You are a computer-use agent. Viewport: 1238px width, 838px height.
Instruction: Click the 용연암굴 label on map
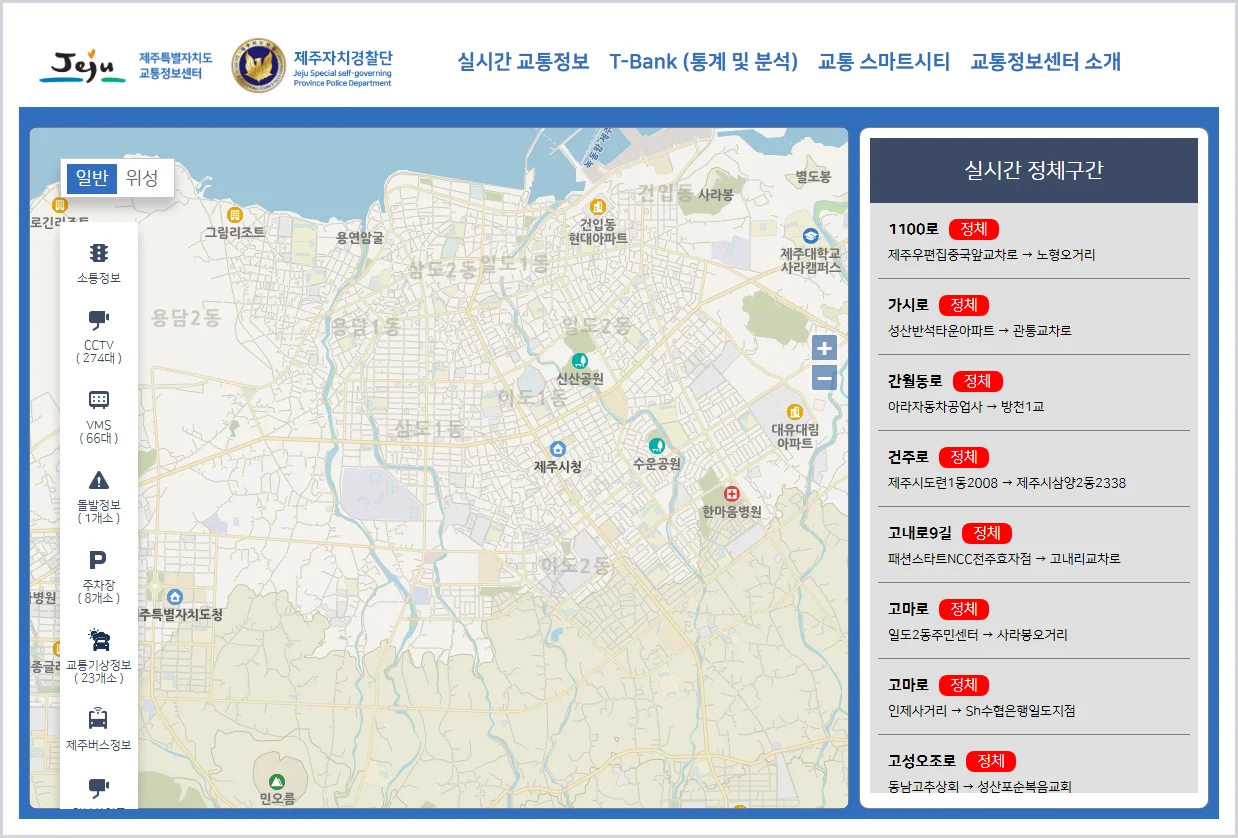coord(360,237)
